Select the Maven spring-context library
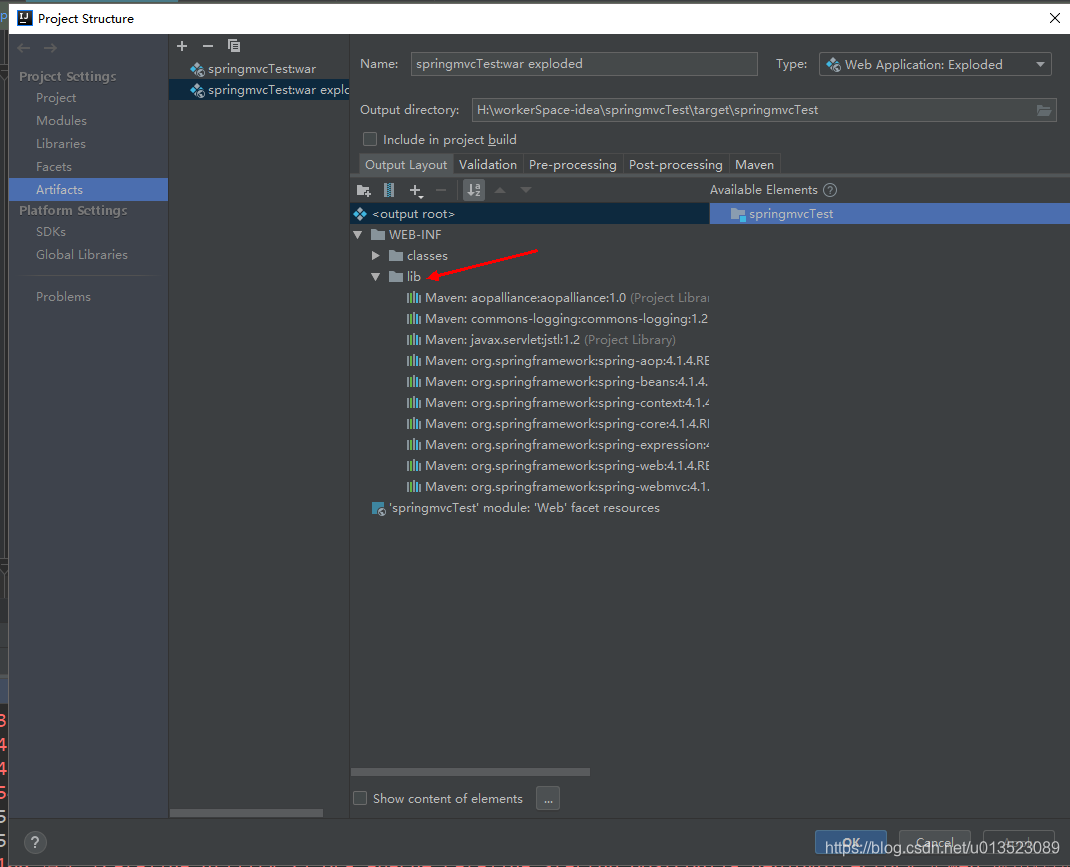The width and height of the screenshot is (1070, 867). 557,403
